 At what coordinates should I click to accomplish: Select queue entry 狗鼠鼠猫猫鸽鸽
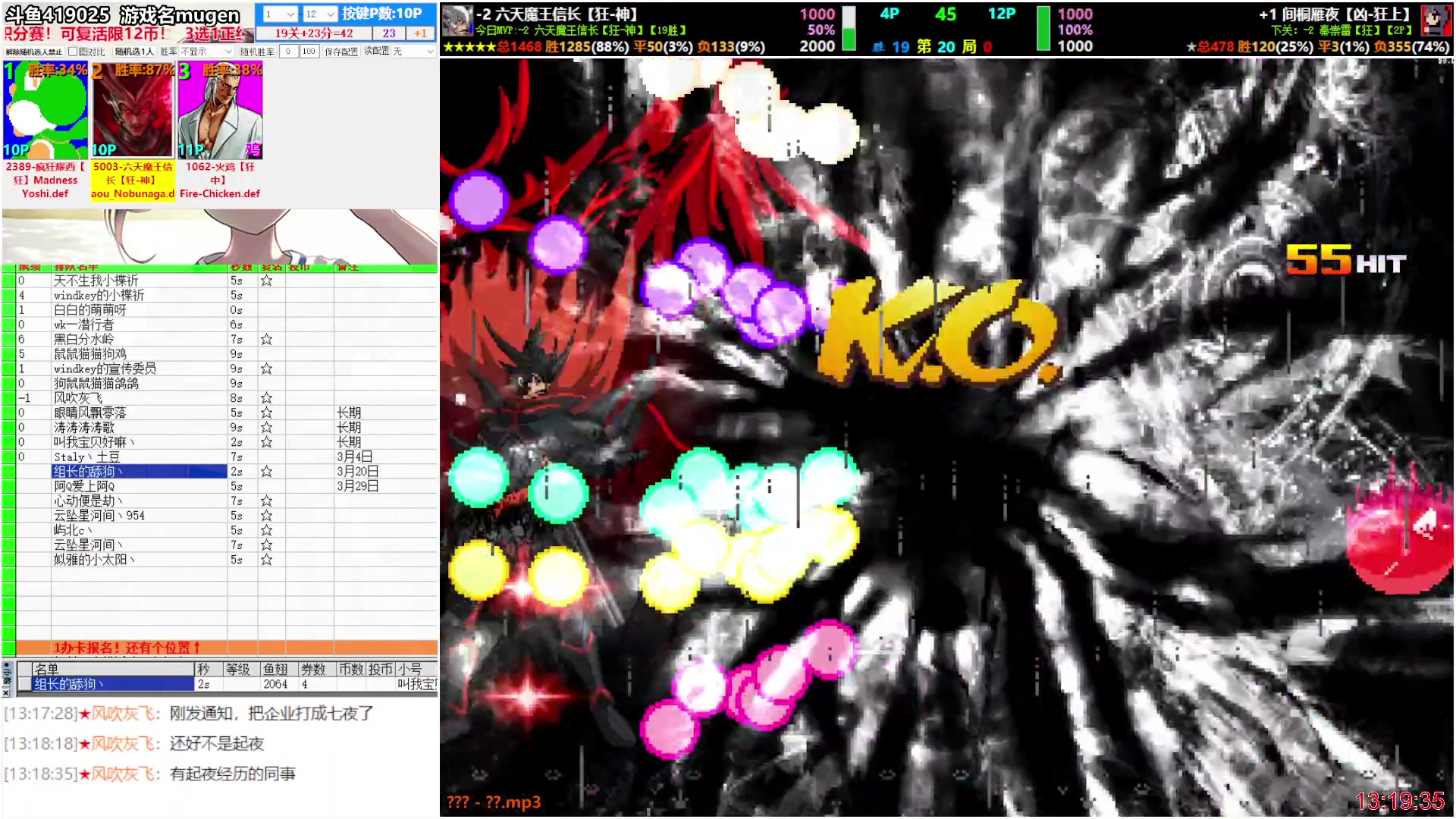140,384
